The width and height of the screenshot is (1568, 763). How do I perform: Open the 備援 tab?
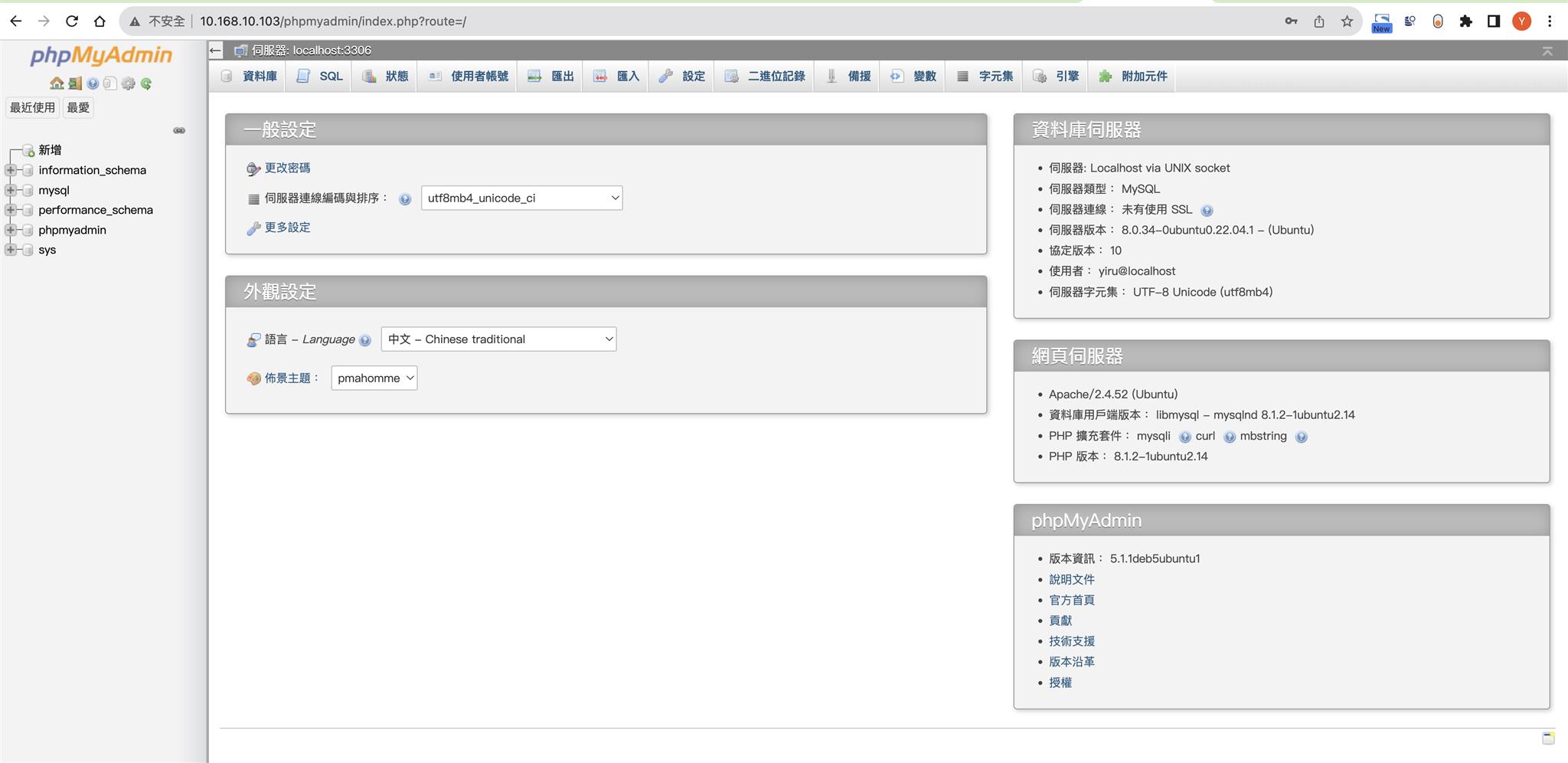(848, 76)
